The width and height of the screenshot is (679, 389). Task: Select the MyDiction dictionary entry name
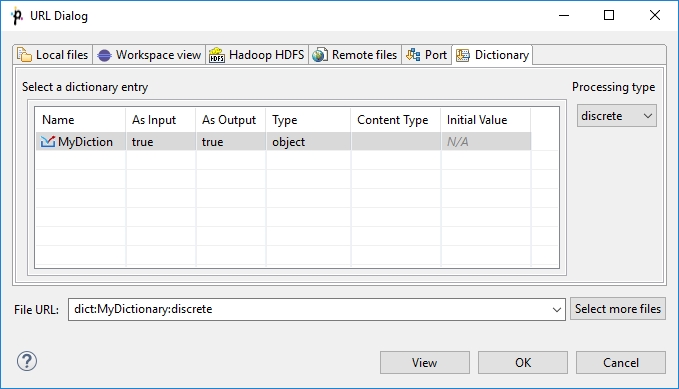(85, 142)
